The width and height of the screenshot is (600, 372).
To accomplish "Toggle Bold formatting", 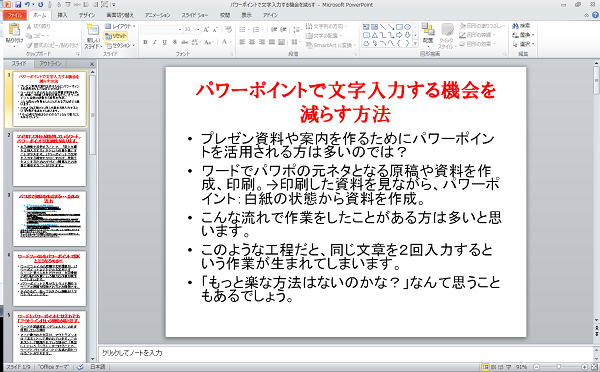I will pyautogui.click(x=145, y=42).
